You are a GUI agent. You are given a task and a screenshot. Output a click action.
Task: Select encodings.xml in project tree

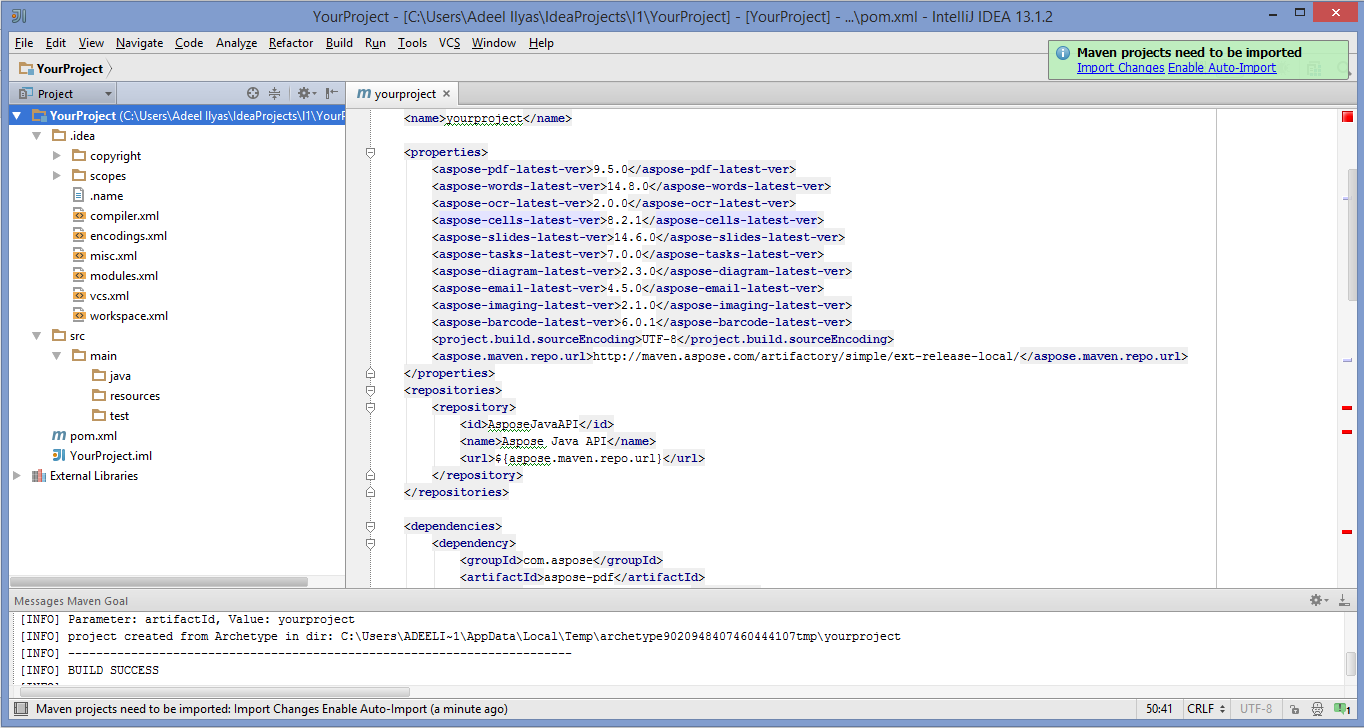[128, 236]
